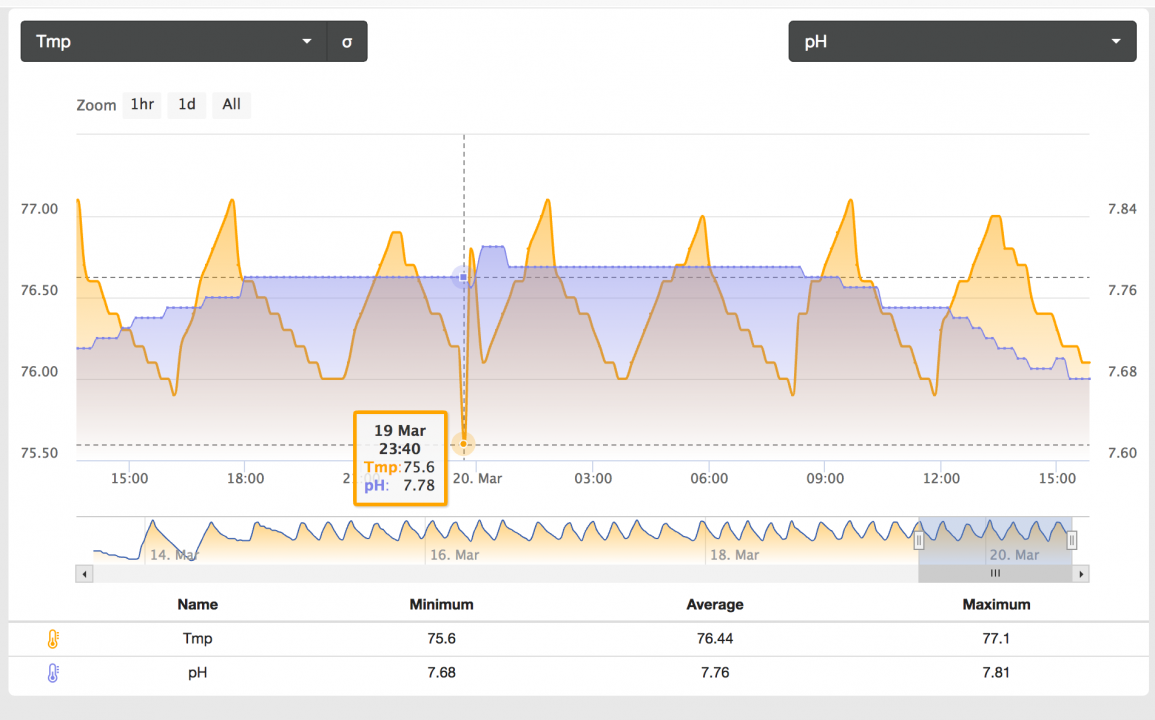Toggle the sigma (σ) button beside Tmp
Viewport: 1155px width, 720px height.
click(347, 42)
